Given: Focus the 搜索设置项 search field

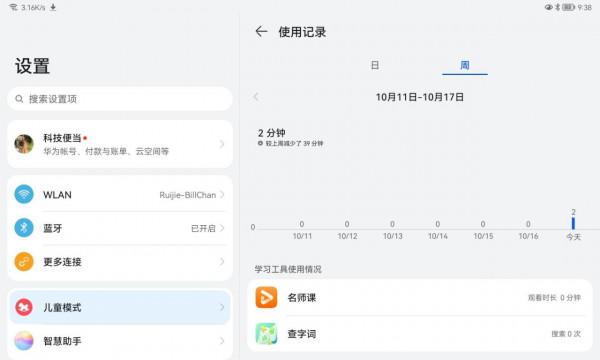Looking at the screenshot, I should pos(120,99).
